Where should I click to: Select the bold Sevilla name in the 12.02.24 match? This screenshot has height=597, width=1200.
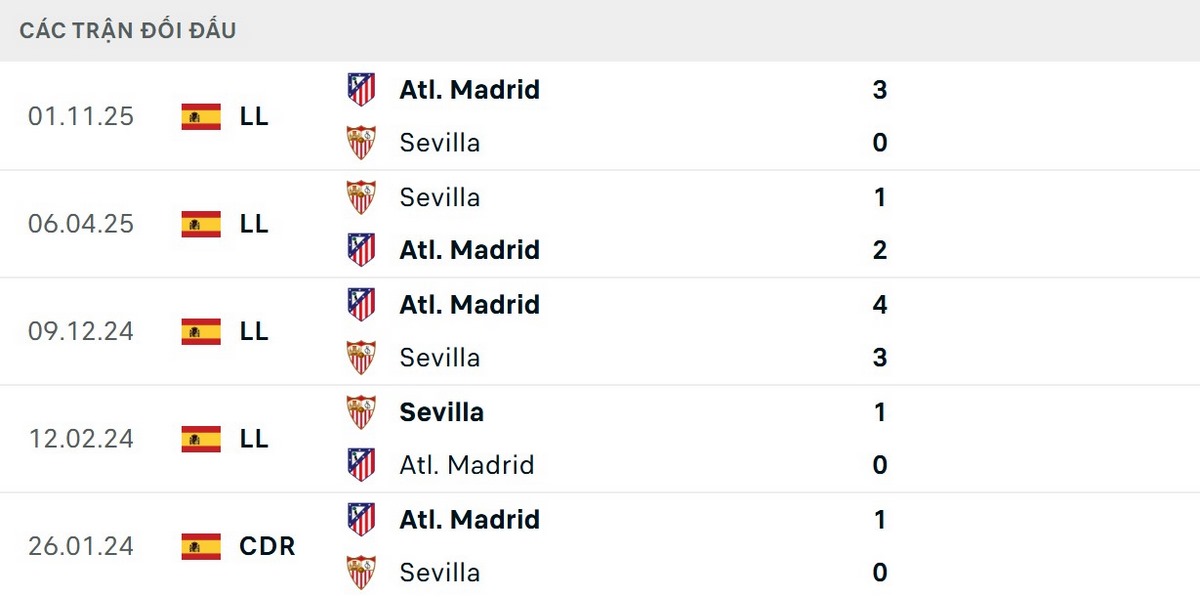pyautogui.click(x=440, y=411)
